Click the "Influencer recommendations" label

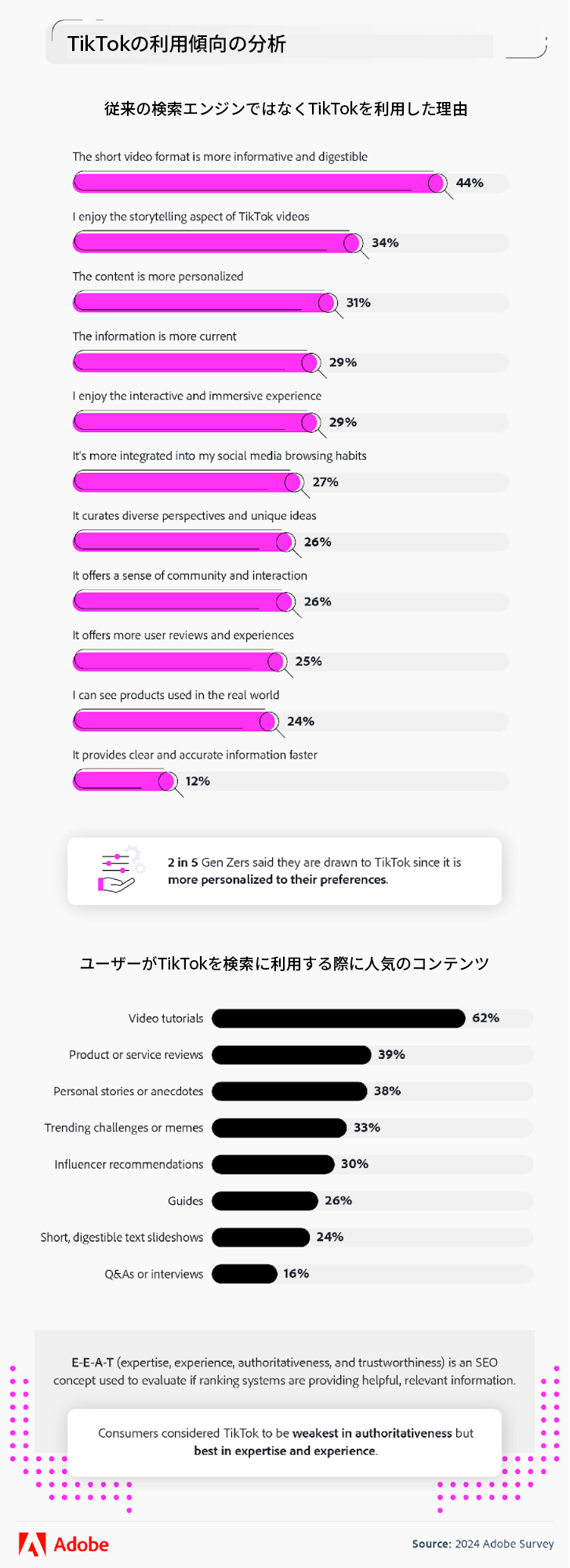129,1165
